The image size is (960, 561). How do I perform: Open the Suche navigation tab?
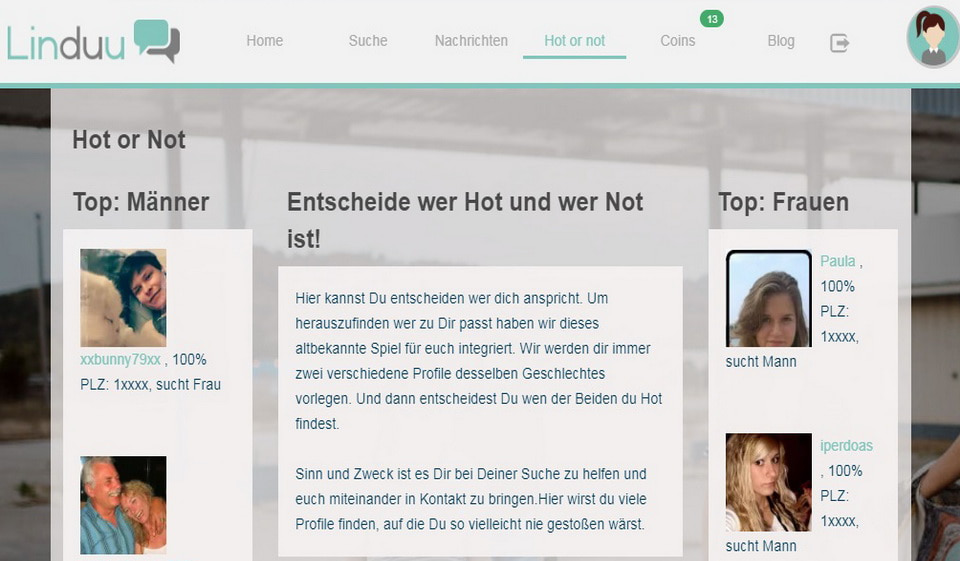tap(368, 41)
